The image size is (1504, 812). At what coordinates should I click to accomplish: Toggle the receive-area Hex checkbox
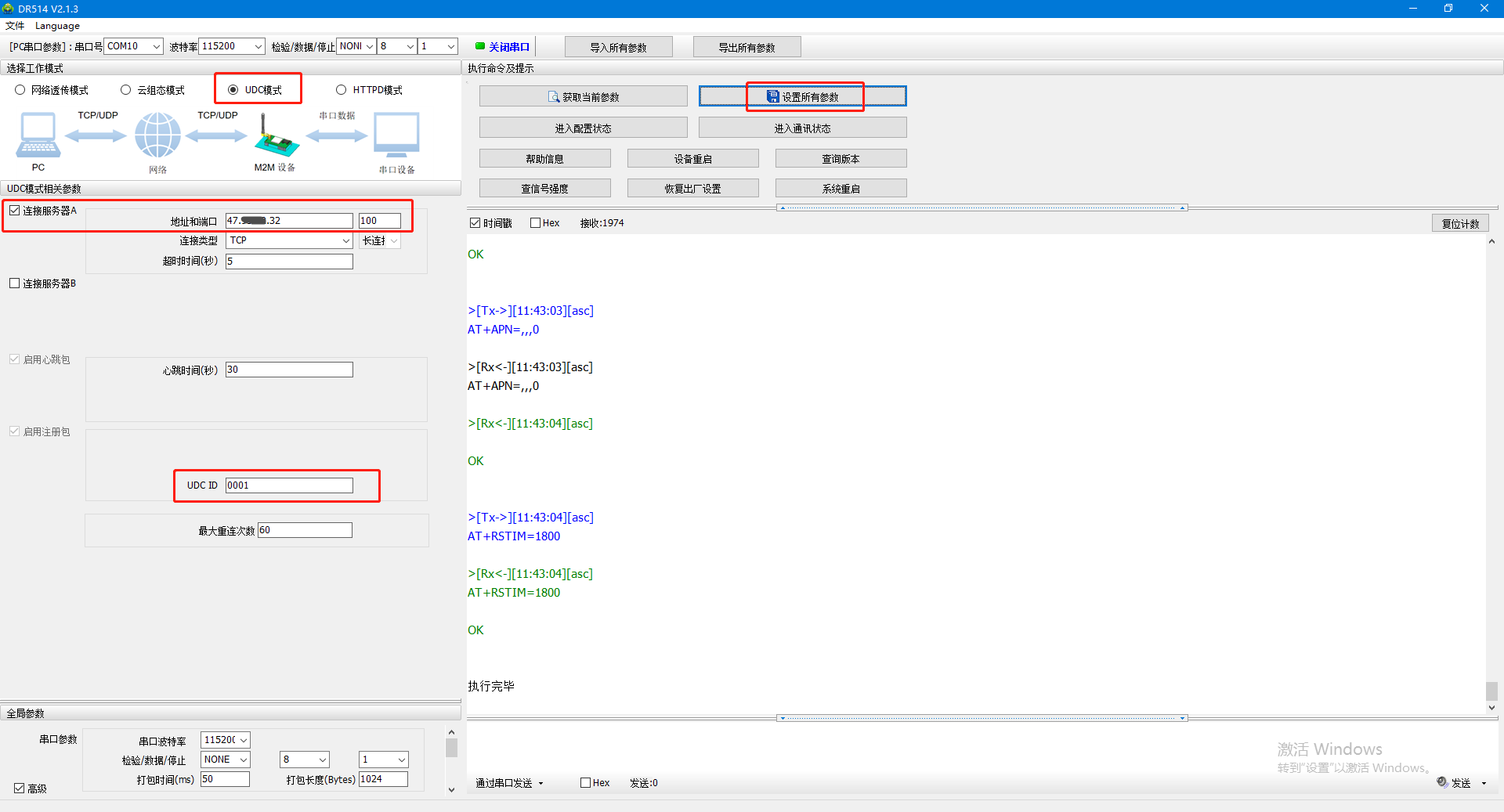(536, 223)
